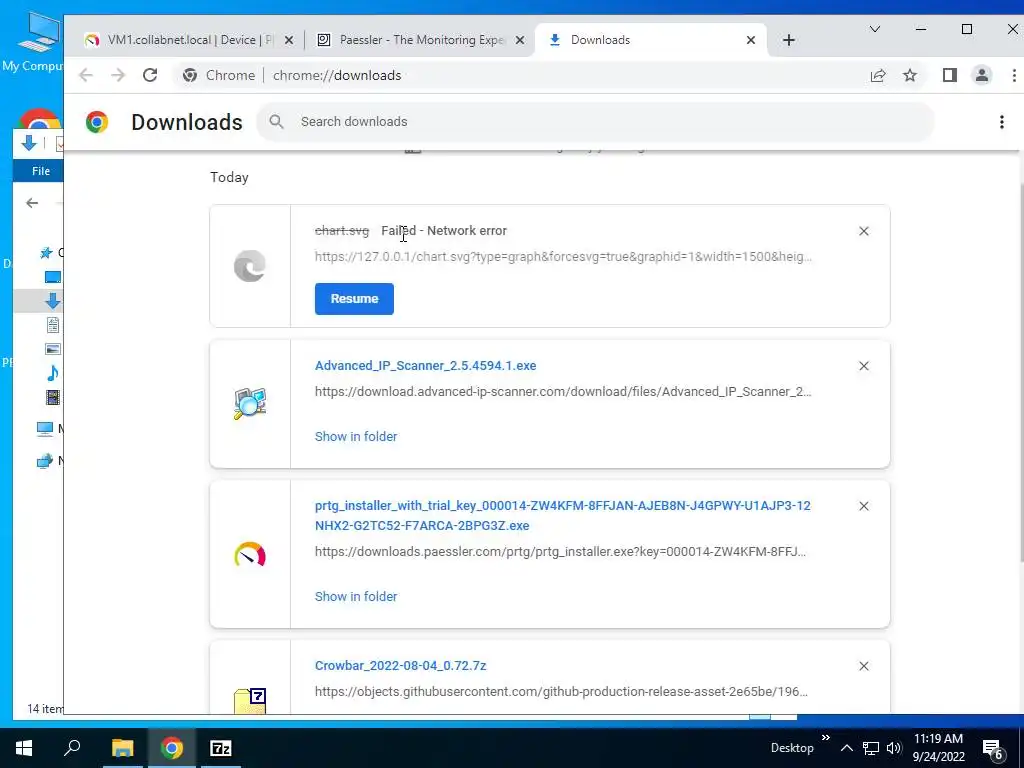Image resolution: width=1024 pixels, height=768 pixels.
Task: Click the Advanced IP Scanner URL
Action: pyautogui.click(x=563, y=392)
